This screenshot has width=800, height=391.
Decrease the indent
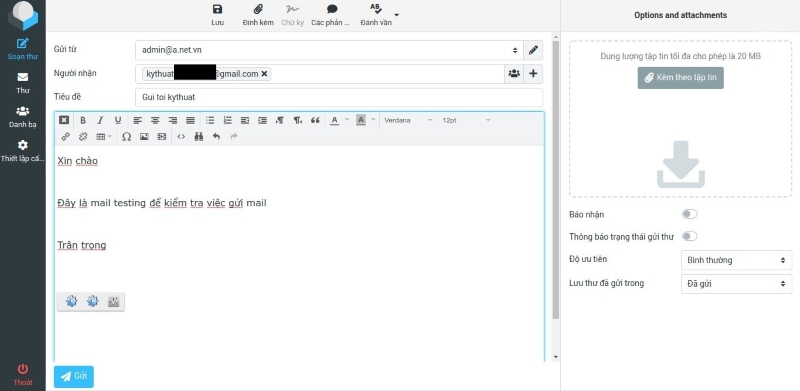pos(245,120)
